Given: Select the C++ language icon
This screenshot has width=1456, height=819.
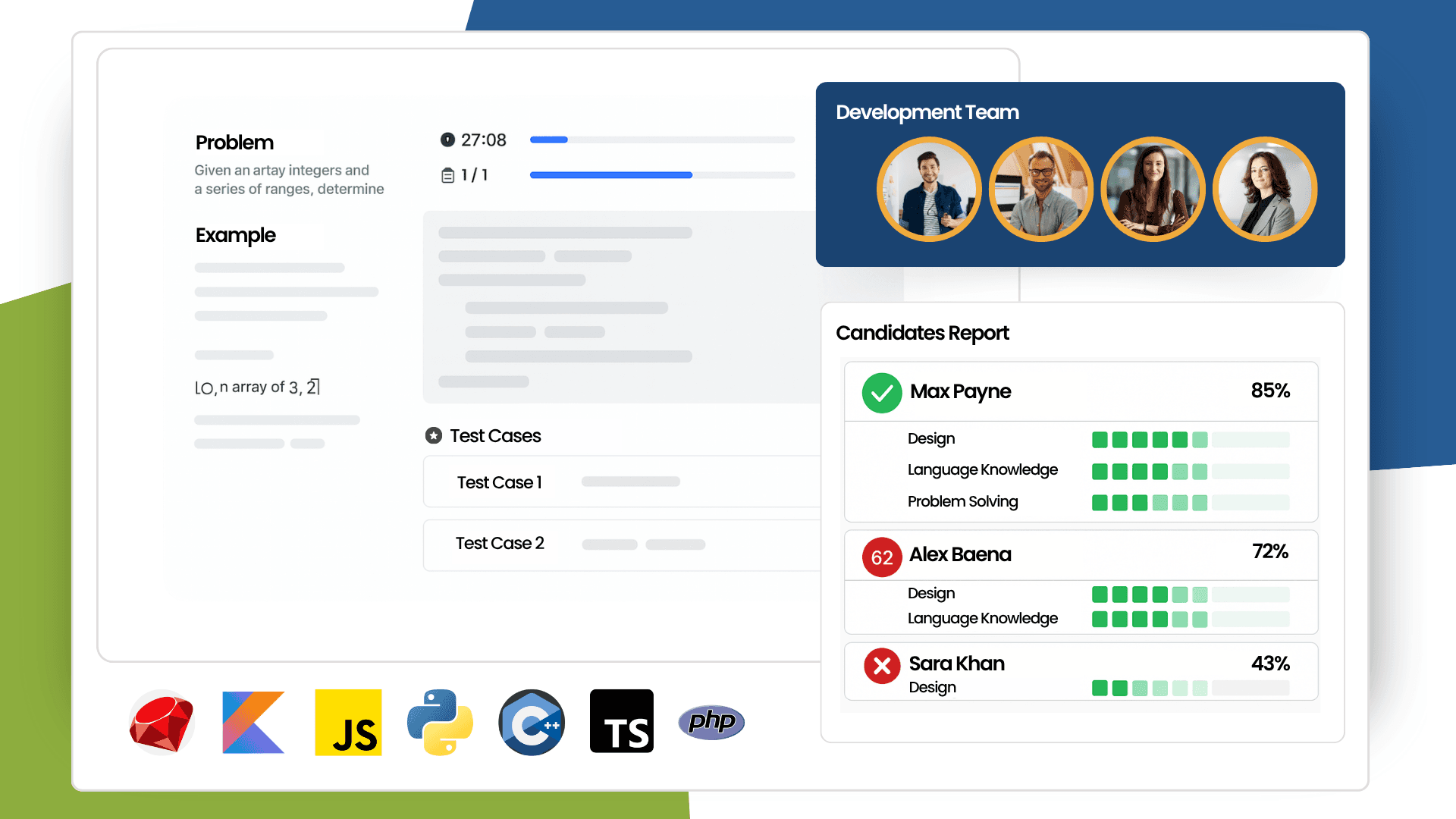Looking at the screenshot, I should coord(531,721).
